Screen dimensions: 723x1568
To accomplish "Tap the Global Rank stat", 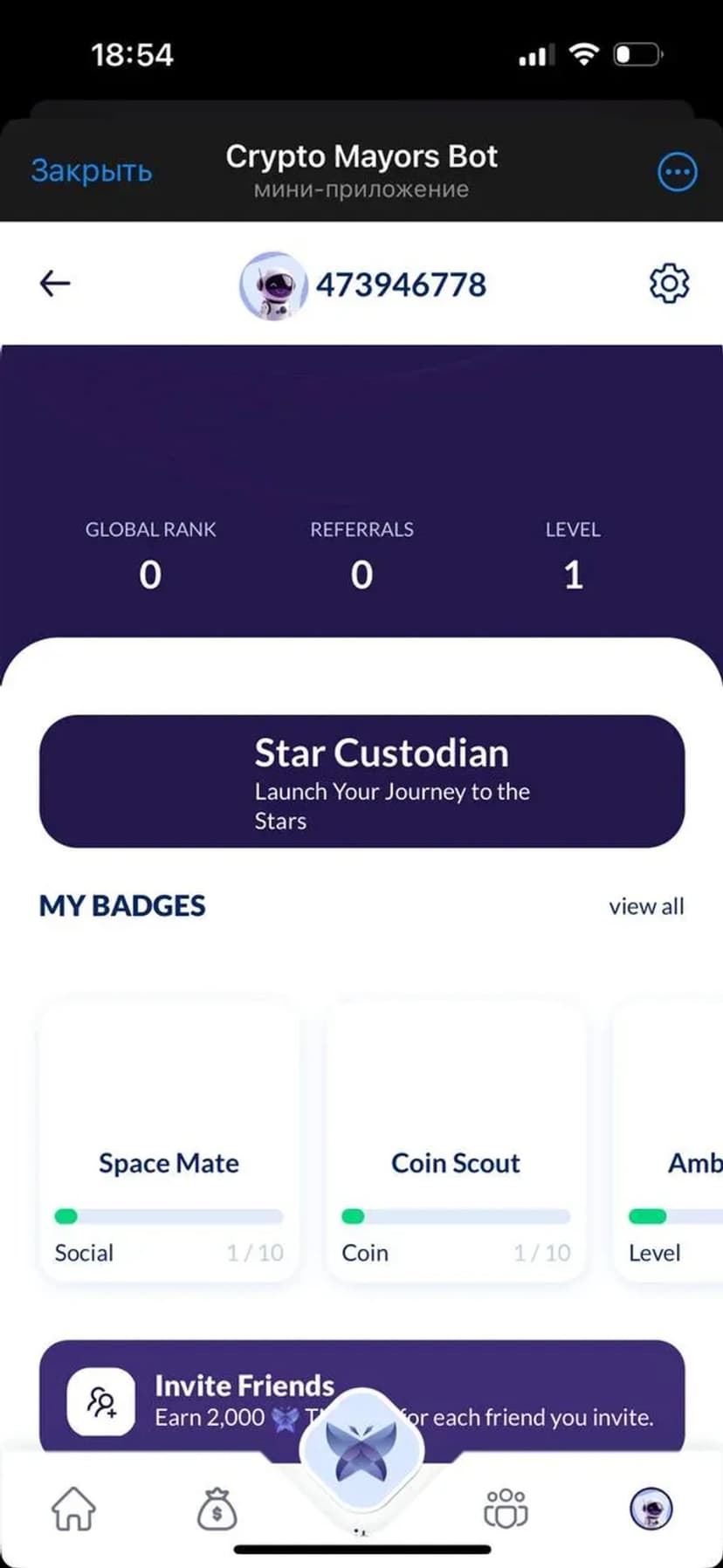I will tap(150, 555).
